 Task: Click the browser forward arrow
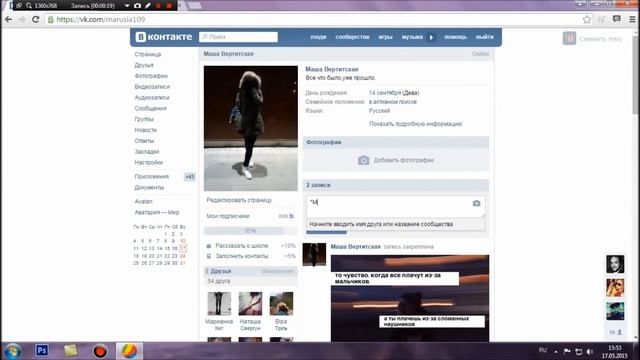(22, 20)
